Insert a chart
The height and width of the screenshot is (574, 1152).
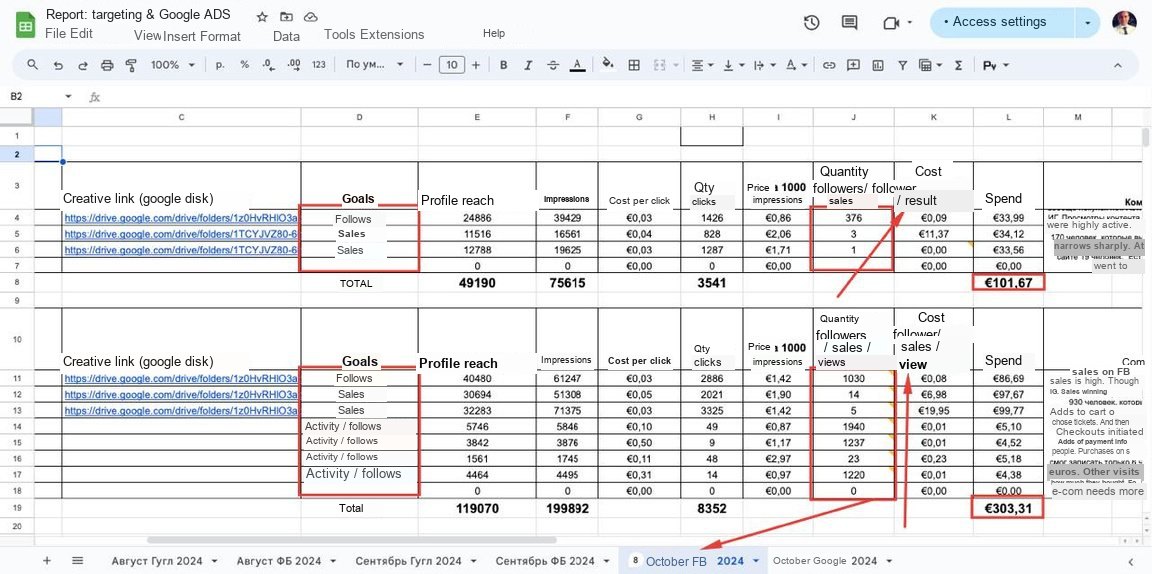(x=878, y=65)
